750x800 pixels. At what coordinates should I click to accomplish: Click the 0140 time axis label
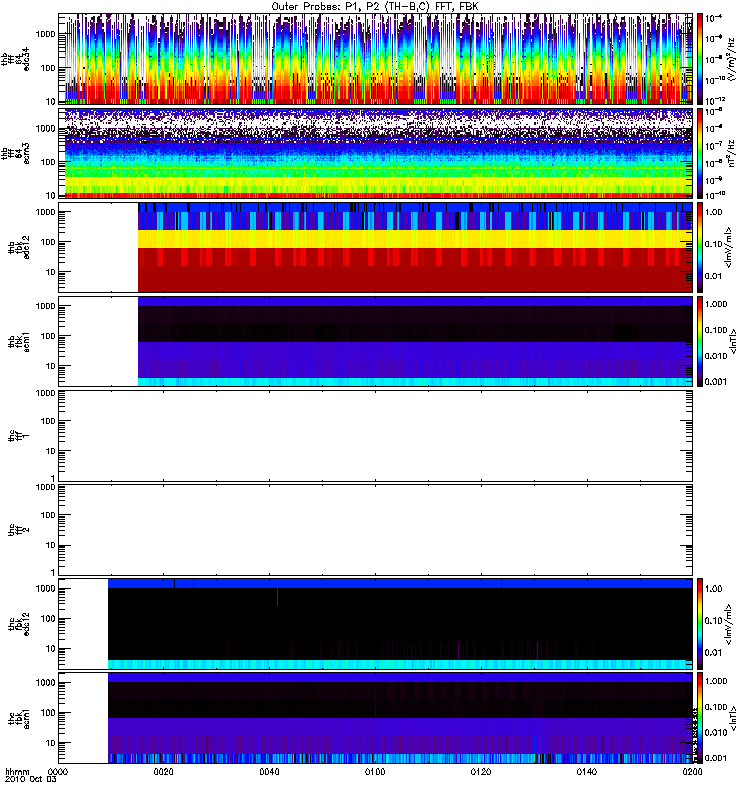[x=587, y=772]
